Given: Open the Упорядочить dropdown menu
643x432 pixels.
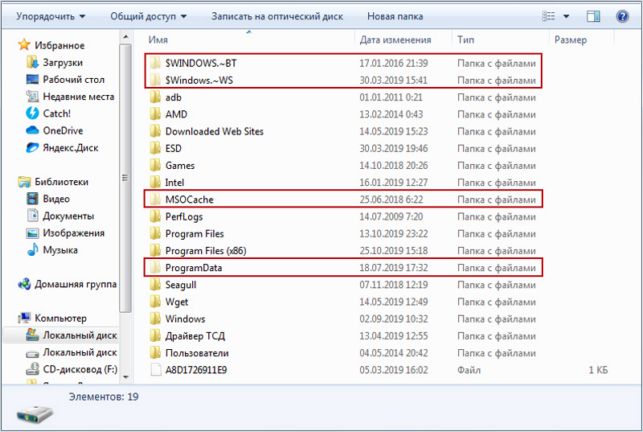Looking at the screenshot, I should point(50,16).
